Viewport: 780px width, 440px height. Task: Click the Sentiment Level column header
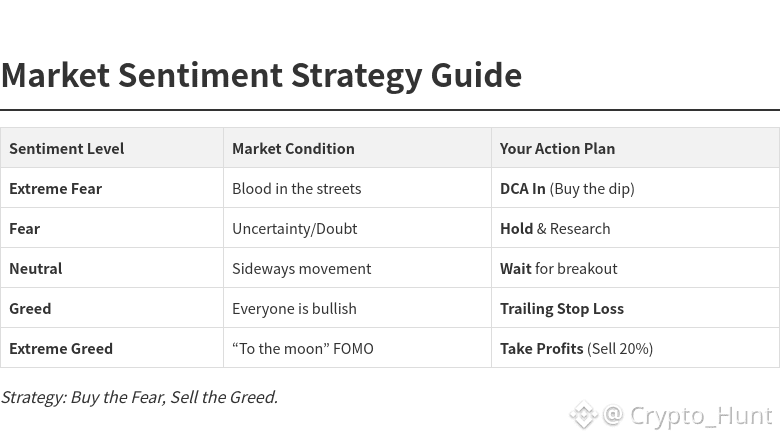click(67, 148)
